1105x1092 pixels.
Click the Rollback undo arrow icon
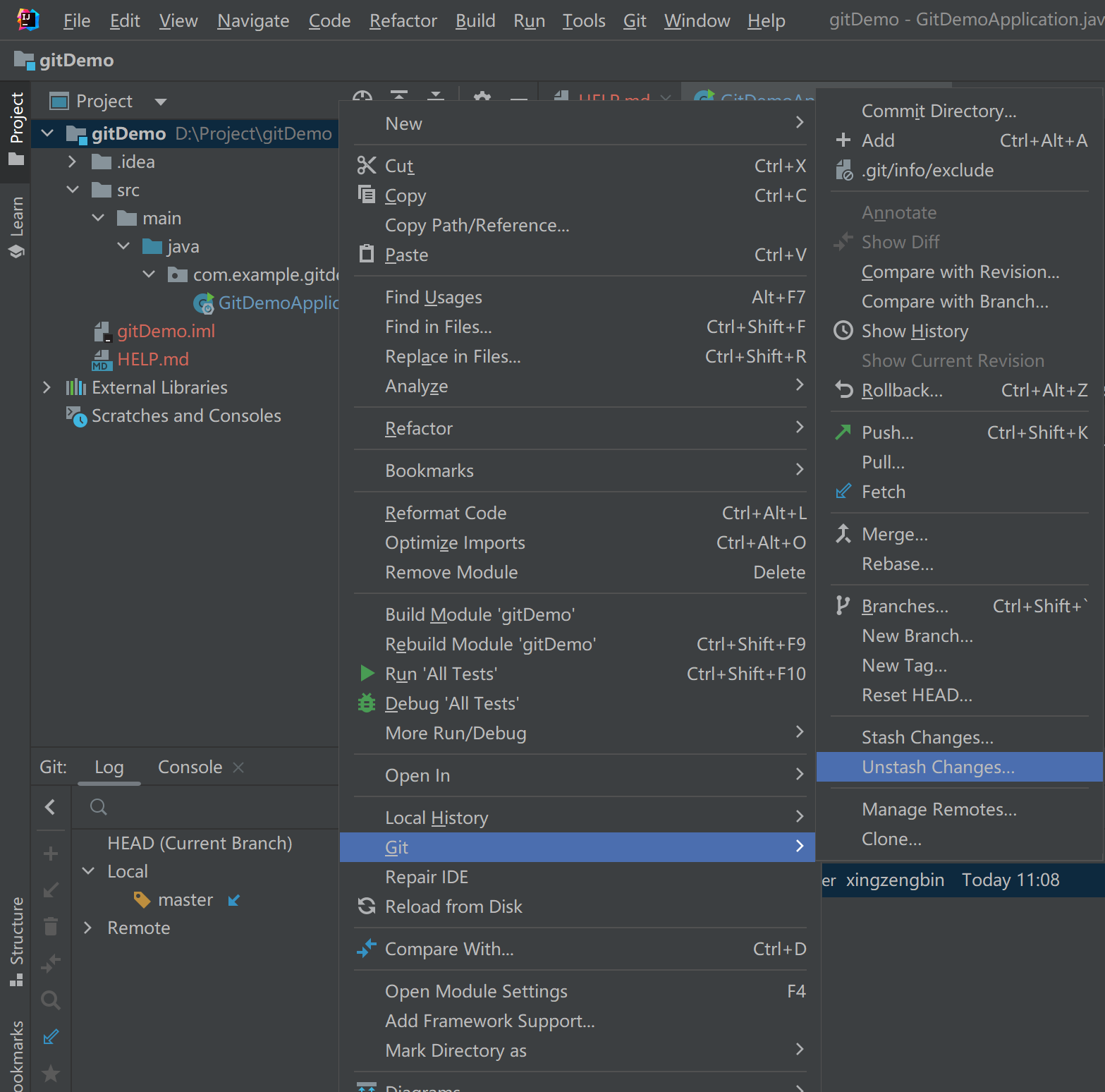tap(843, 389)
